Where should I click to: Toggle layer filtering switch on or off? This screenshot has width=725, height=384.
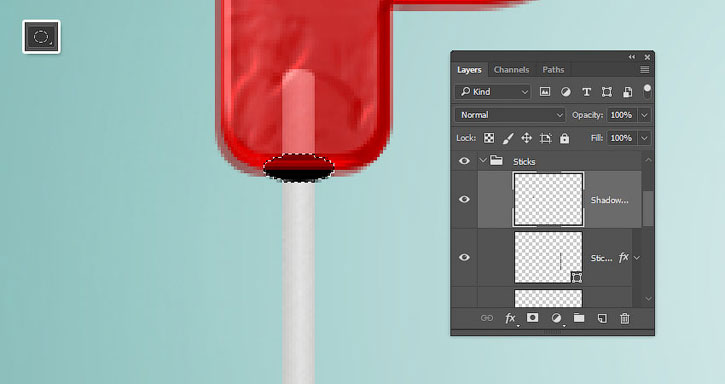click(647, 91)
